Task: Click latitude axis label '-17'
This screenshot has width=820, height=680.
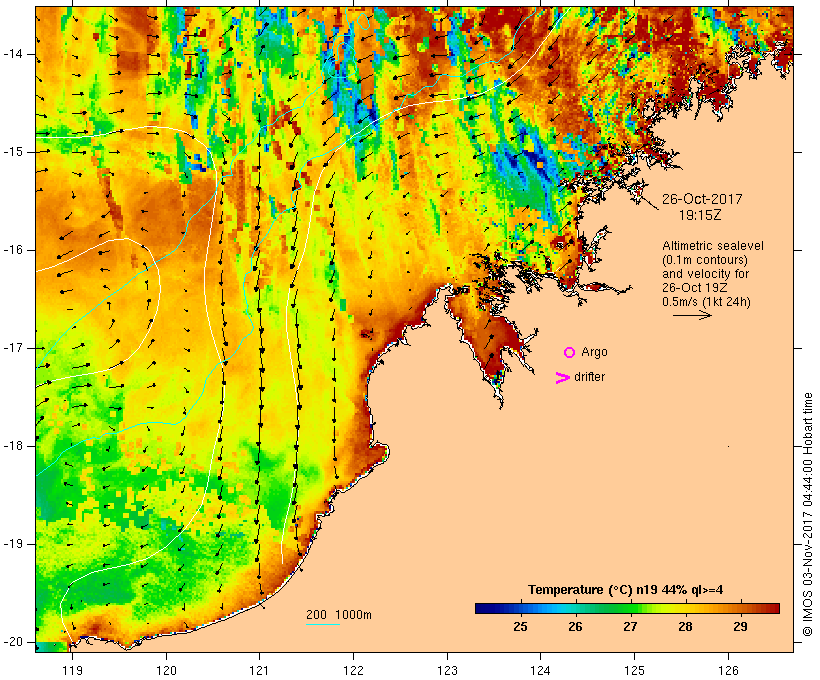Action: (12, 348)
